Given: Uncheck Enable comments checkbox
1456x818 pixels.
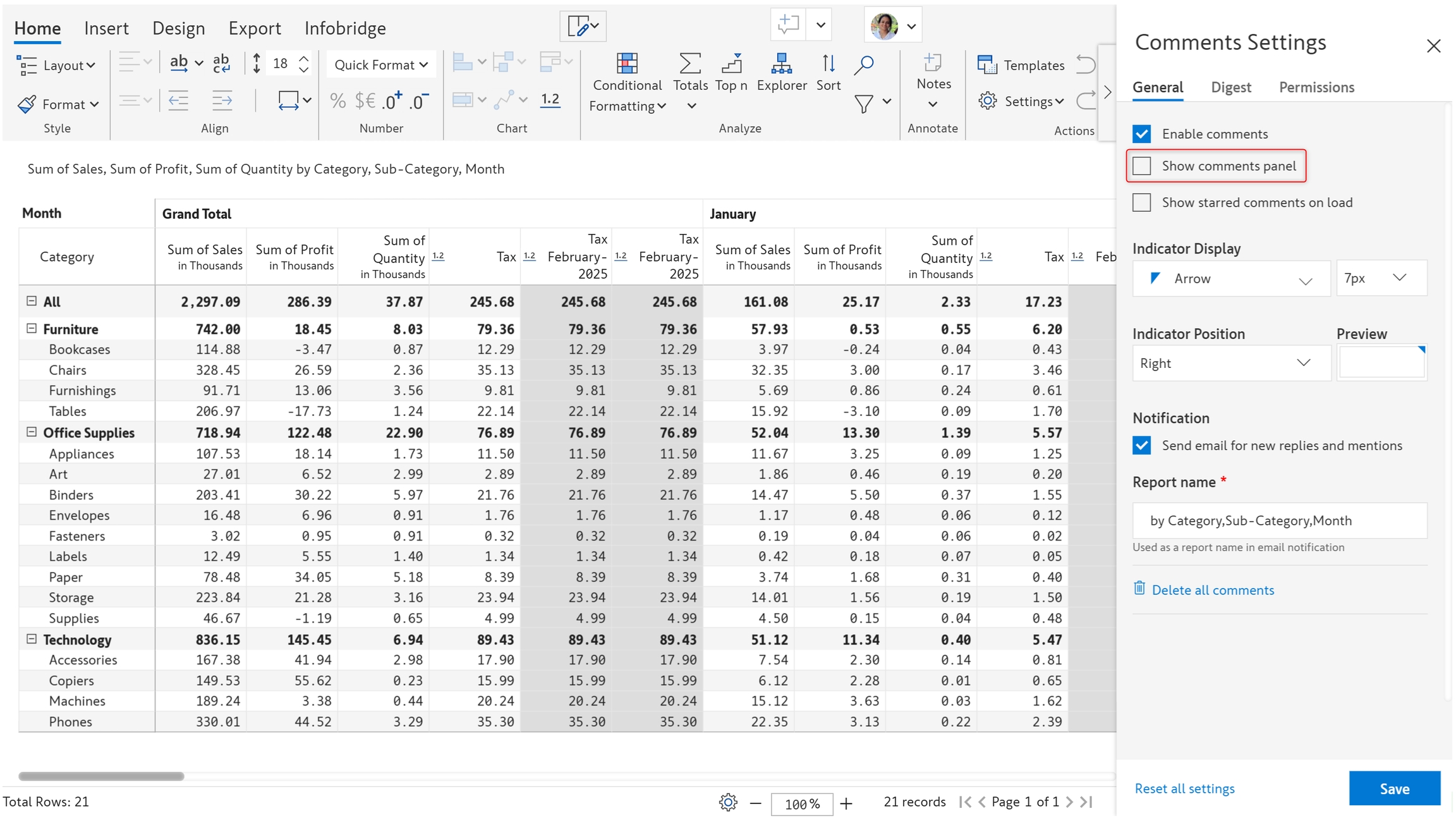Looking at the screenshot, I should click(x=1141, y=134).
